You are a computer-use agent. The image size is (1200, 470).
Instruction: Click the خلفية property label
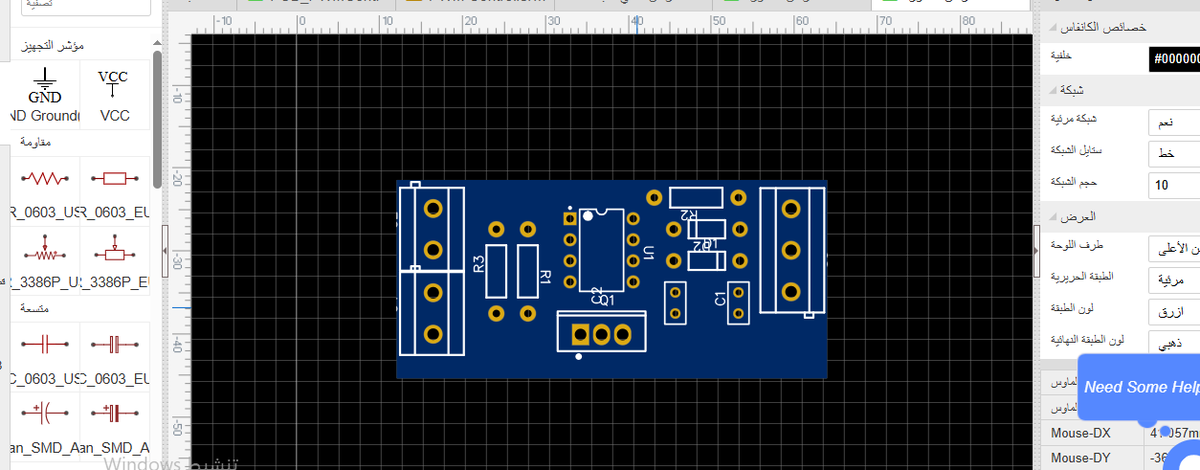(1062, 58)
